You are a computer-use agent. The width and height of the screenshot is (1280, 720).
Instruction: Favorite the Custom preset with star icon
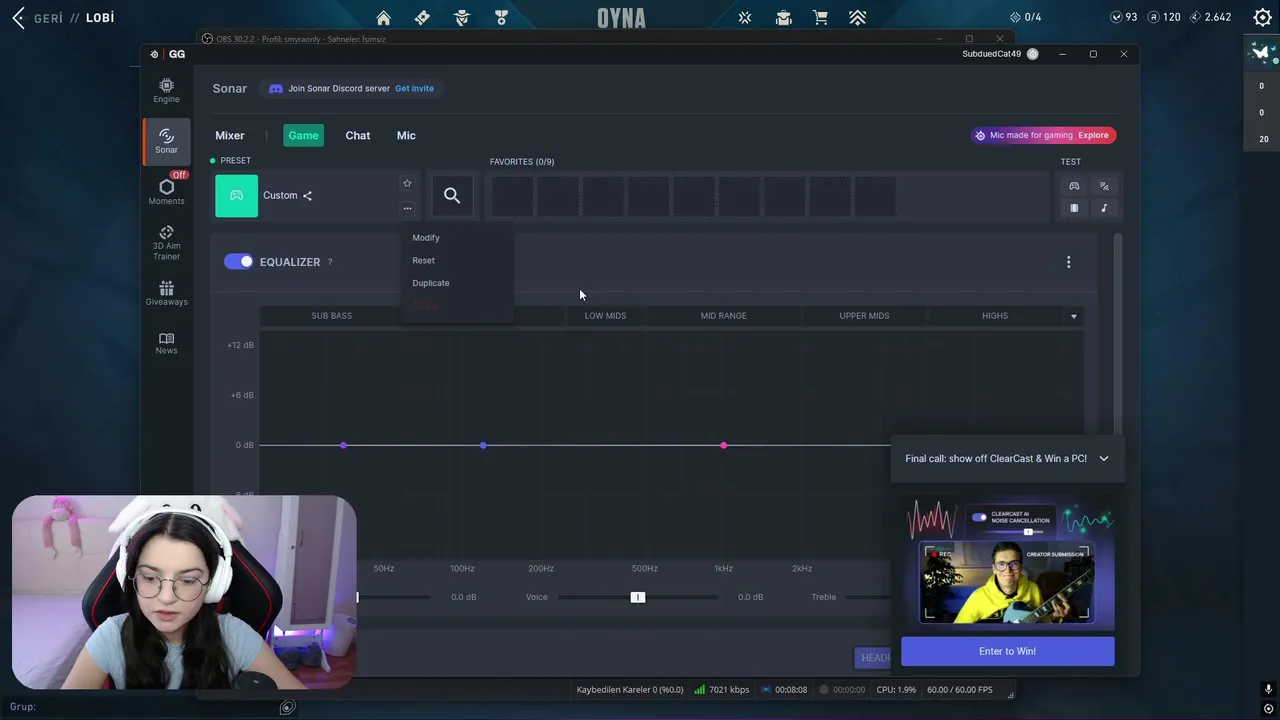[407, 183]
